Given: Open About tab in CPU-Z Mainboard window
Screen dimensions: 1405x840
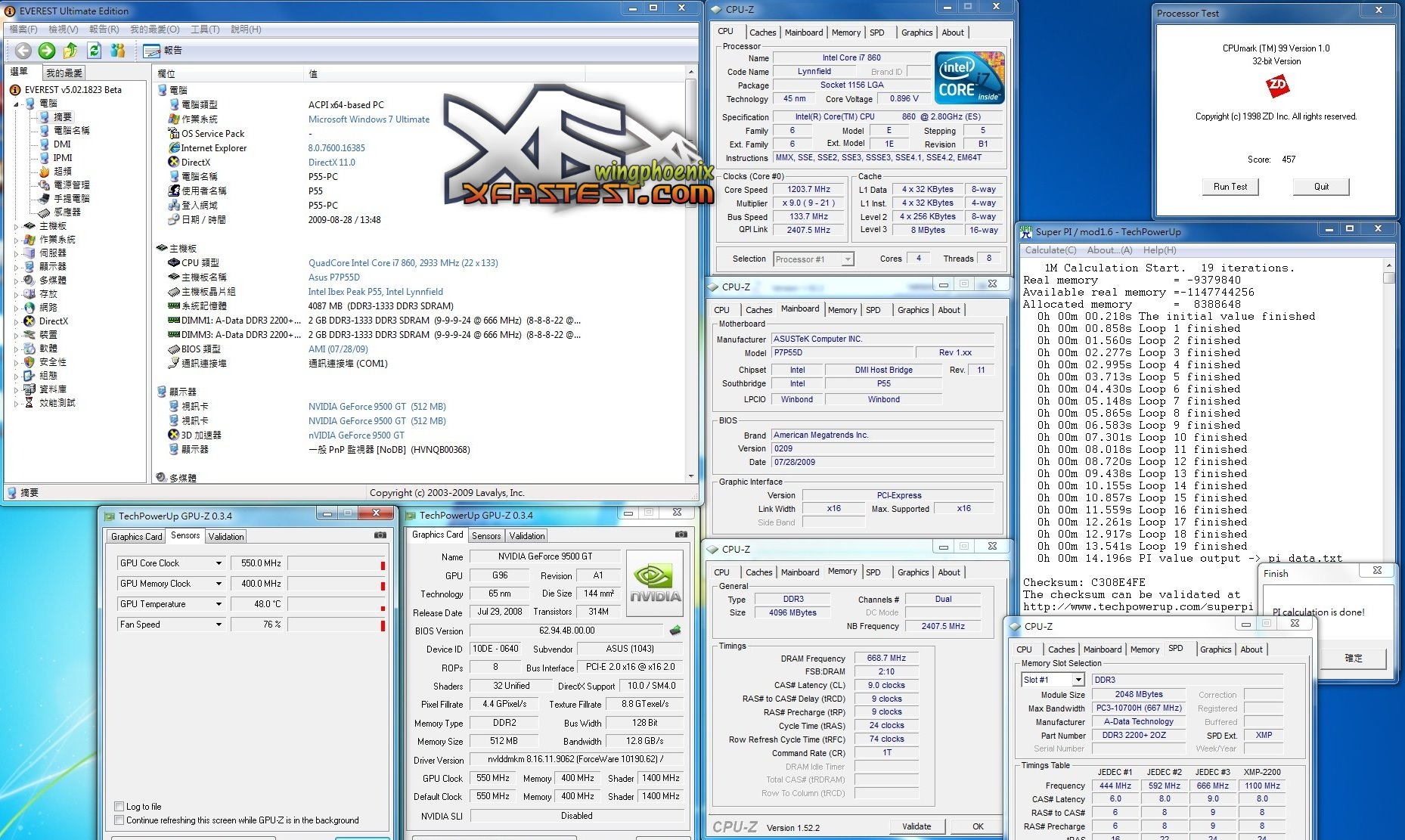Looking at the screenshot, I should [949, 310].
